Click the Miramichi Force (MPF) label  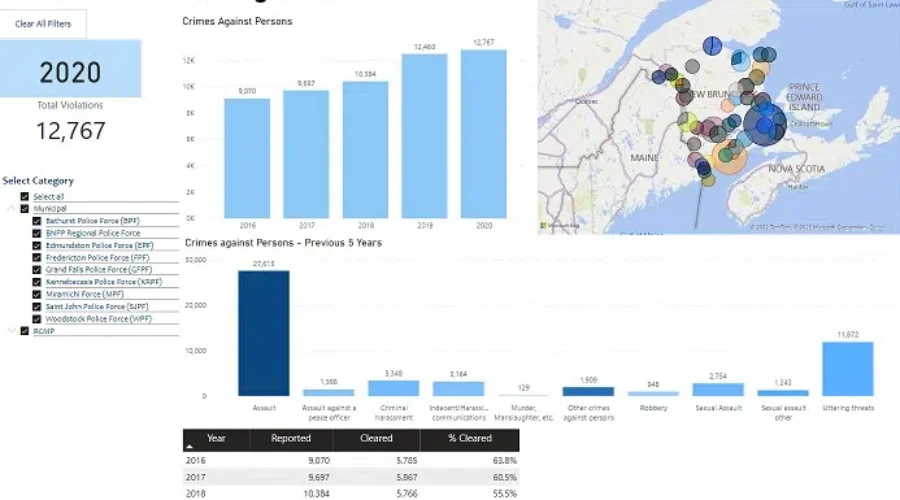(x=84, y=294)
